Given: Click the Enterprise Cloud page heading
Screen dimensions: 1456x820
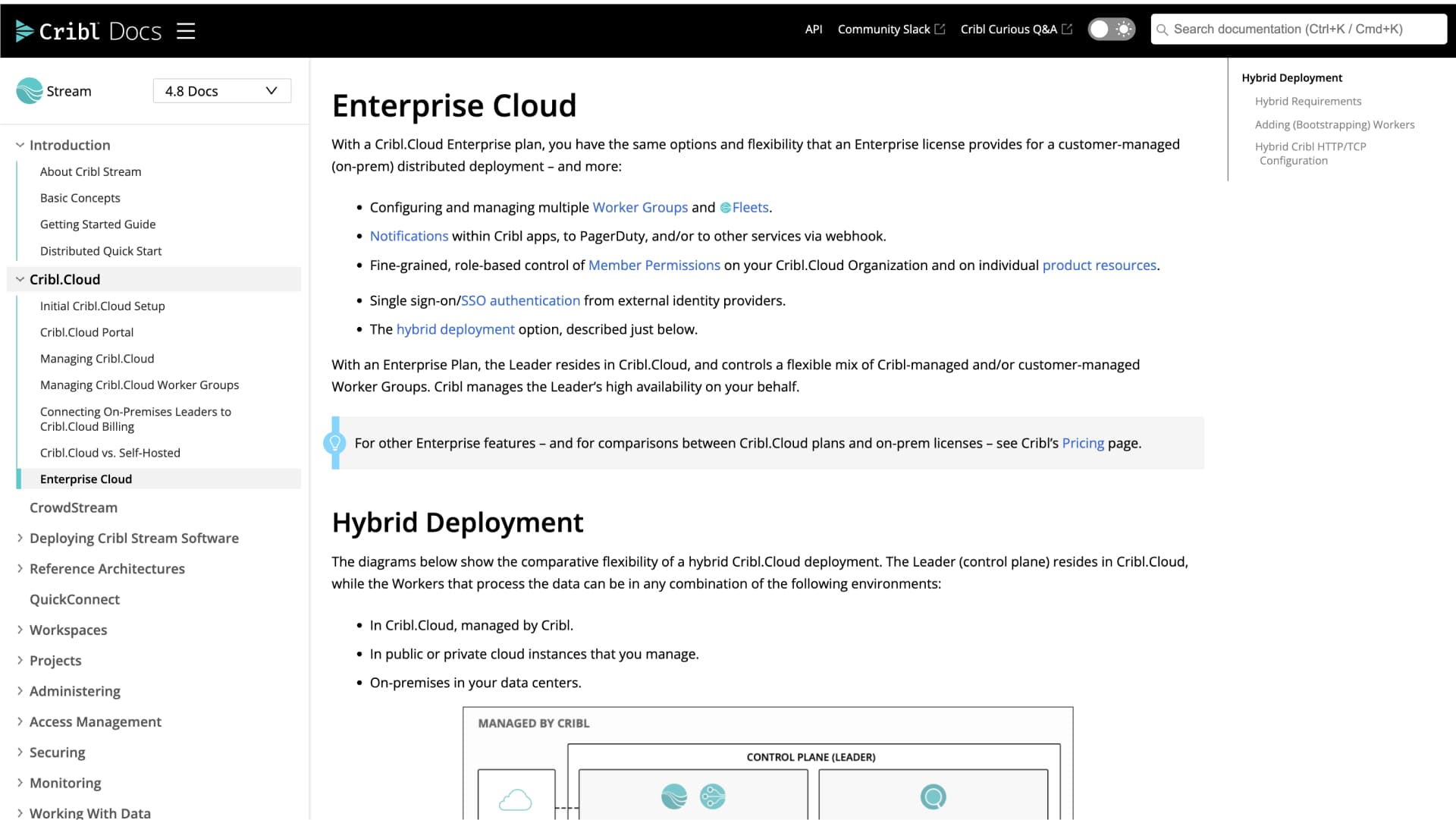Looking at the screenshot, I should click(454, 105).
